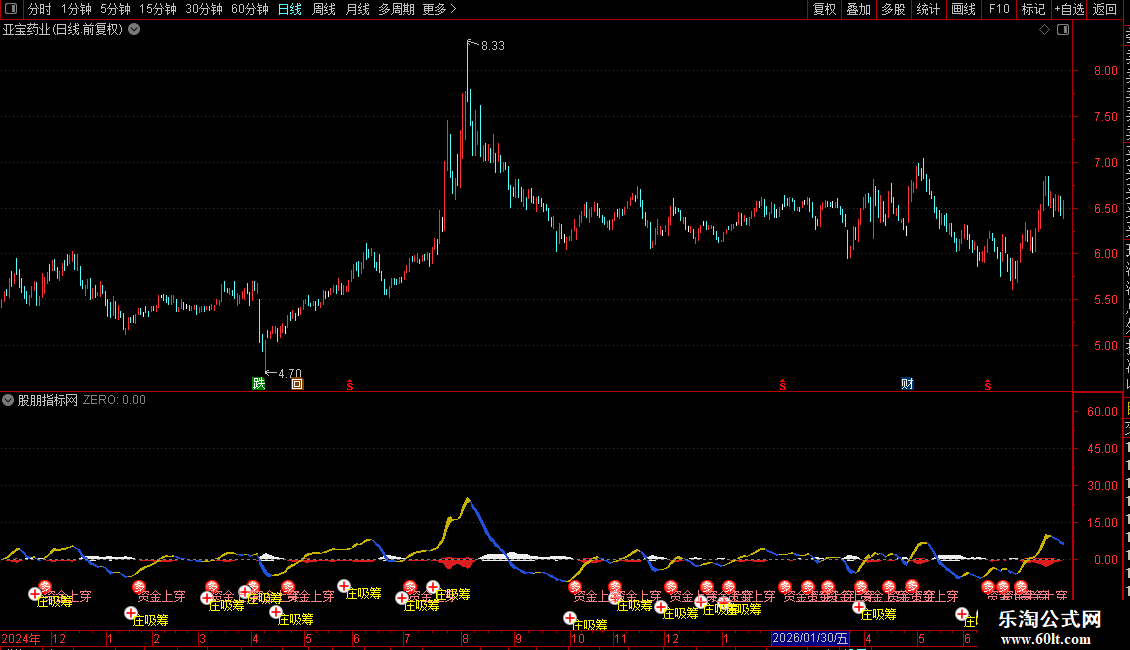Select the 60分钟 timeframe
Screen dimensions: 1130x650
pos(249,9)
